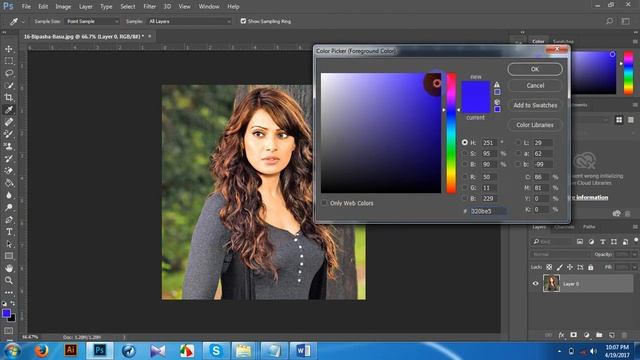Click the foreground color swatch in toolbar

click(x=6, y=313)
